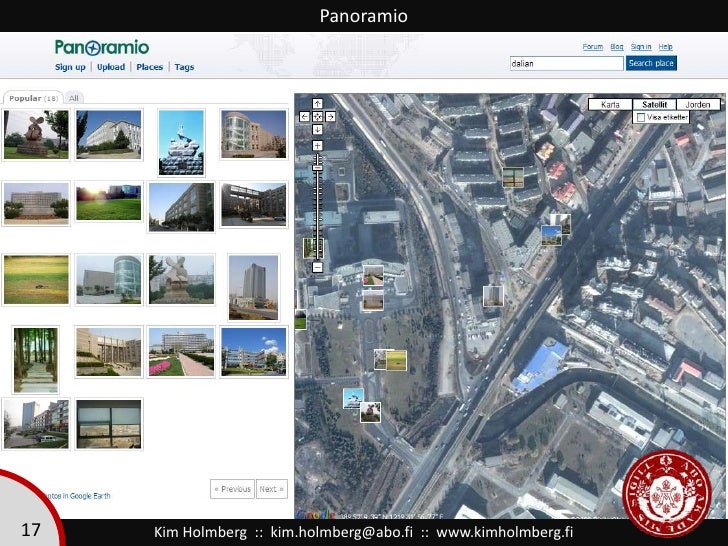Click the Next page button
The image size is (728, 546).
pyautogui.click(x=272, y=489)
